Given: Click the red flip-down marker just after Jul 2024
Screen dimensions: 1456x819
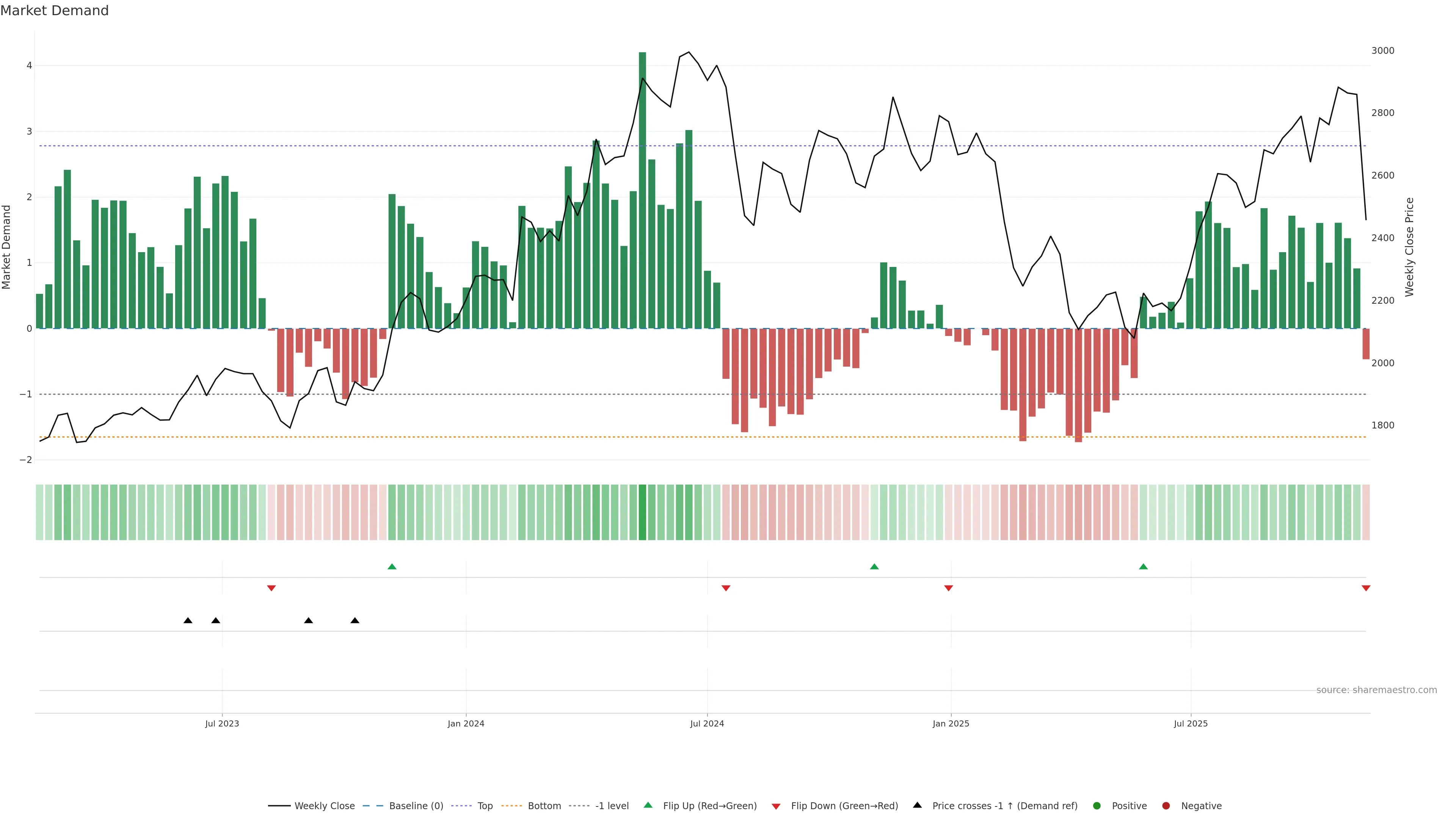Looking at the screenshot, I should (726, 588).
